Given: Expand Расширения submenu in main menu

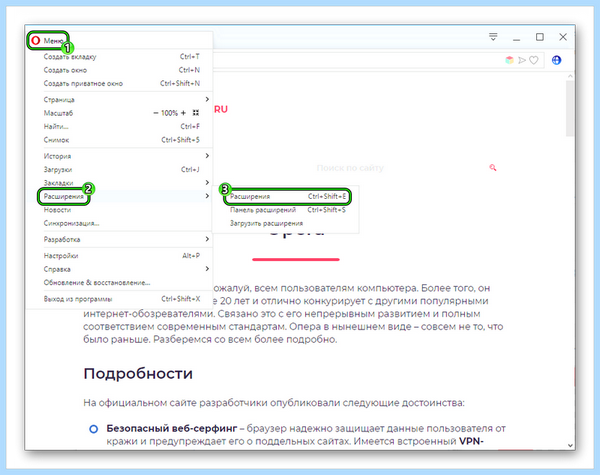Looking at the screenshot, I should 121,196.
